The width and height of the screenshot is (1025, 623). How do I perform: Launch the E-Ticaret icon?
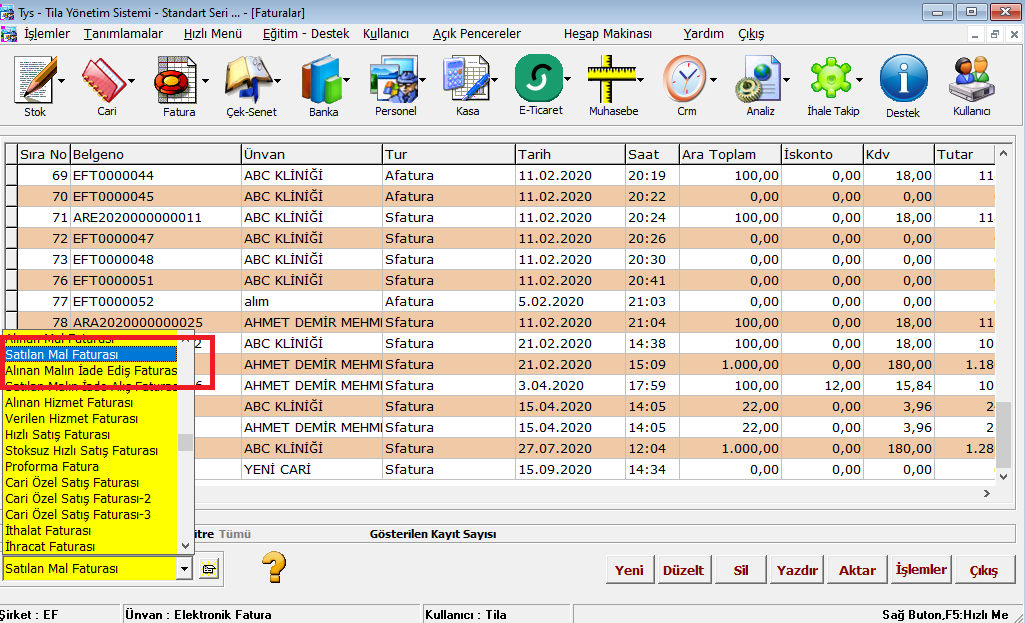pos(539,83)
